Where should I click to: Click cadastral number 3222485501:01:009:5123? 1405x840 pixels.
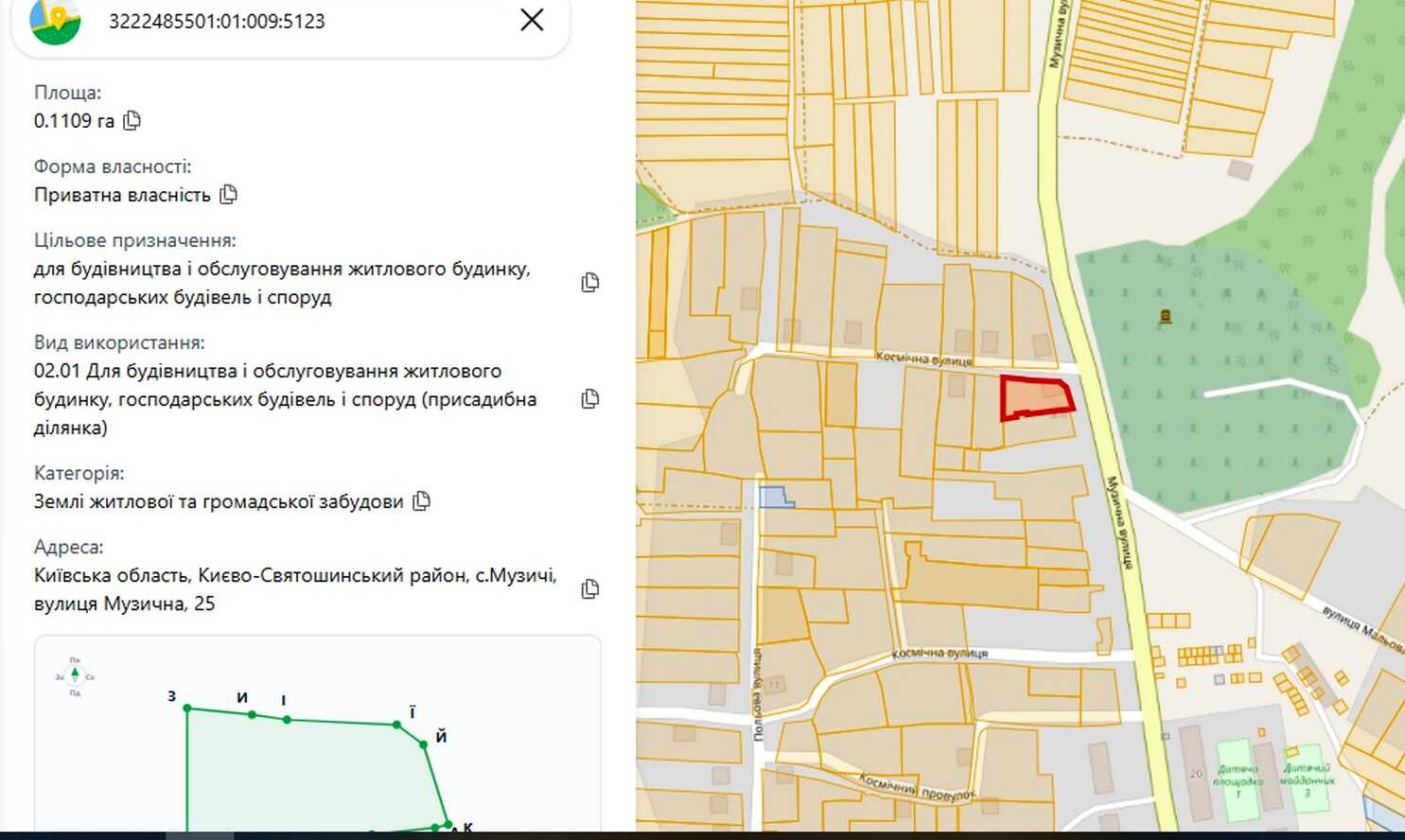(217, 21)
